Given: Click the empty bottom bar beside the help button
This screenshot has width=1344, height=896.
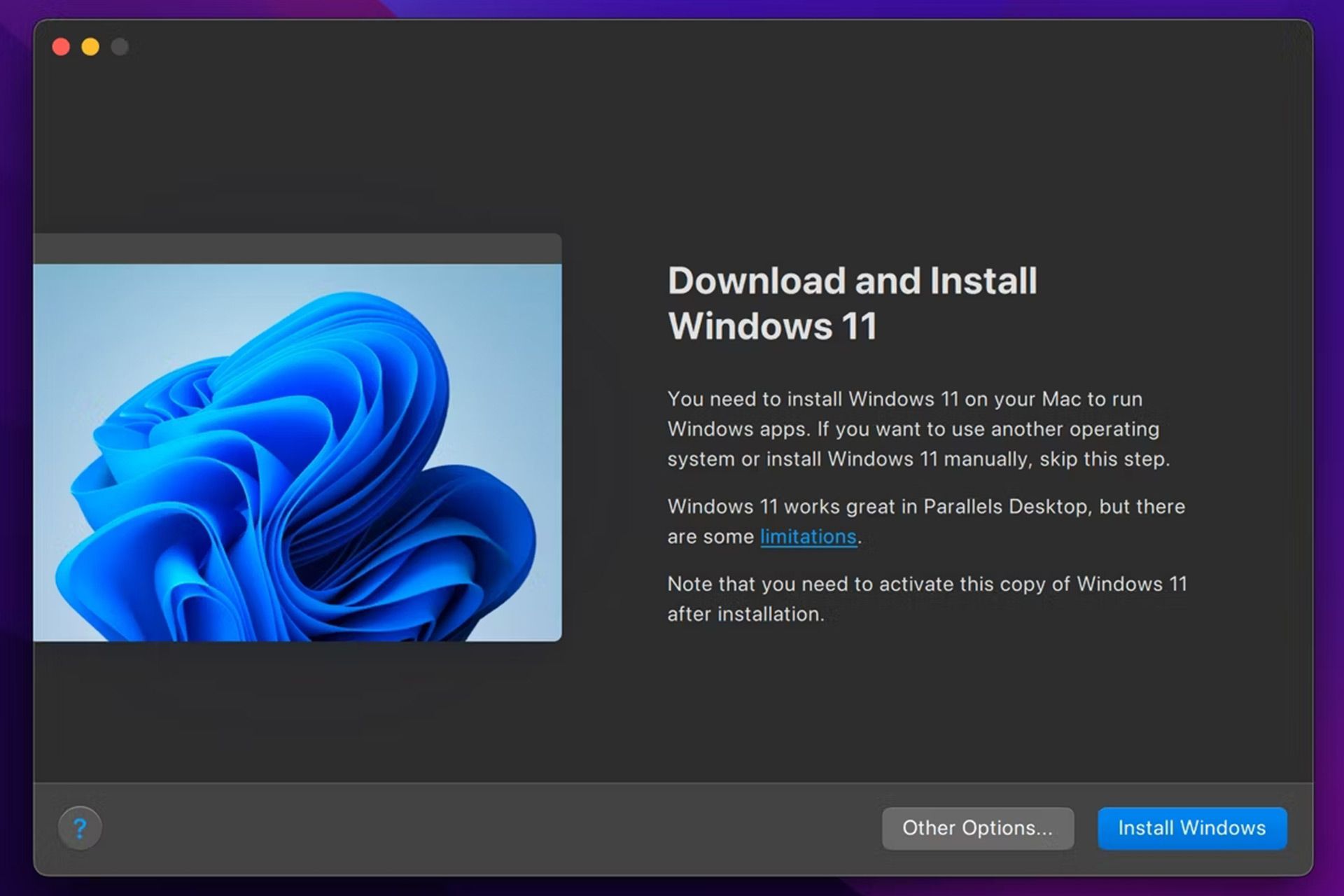Looking at the screenshot, I should click(490, 828).
